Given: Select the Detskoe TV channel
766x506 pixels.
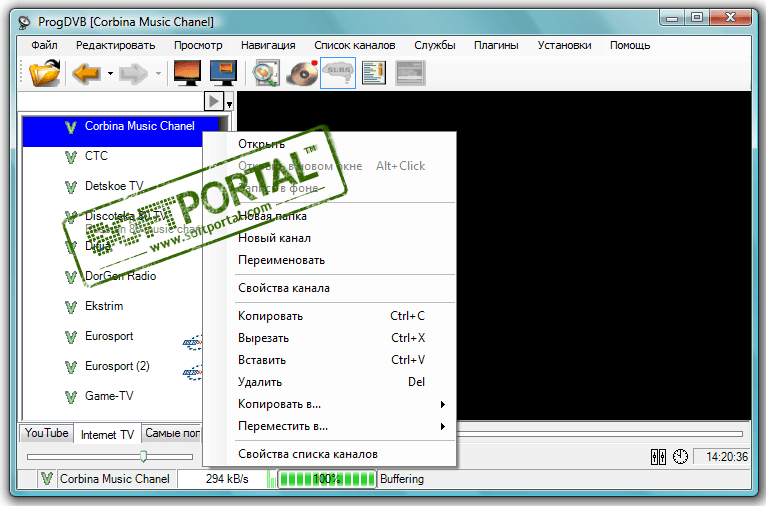Looking at the screenshot, I should tap(112, 186).
